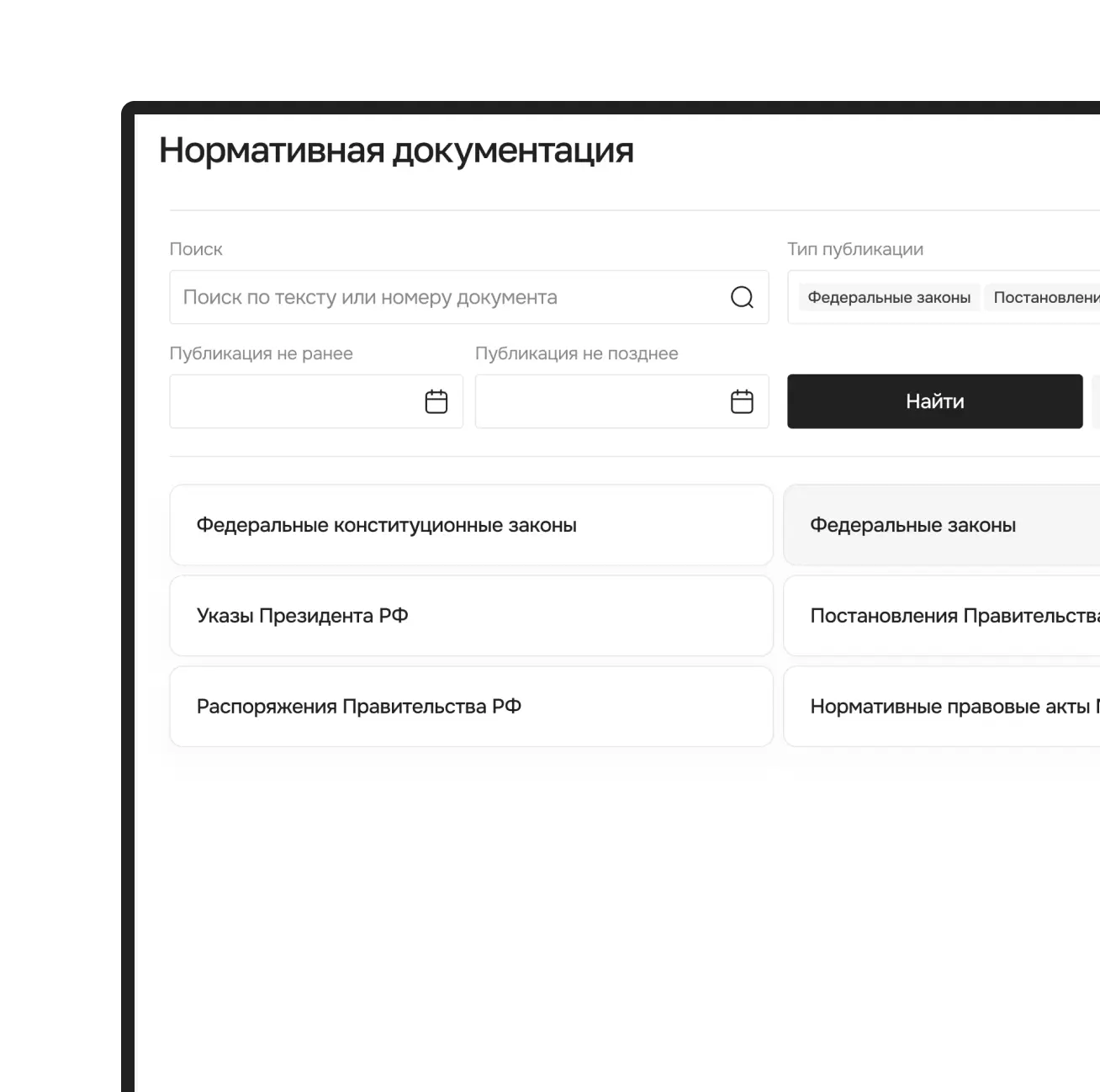Image resolution: width=1100 pixels, height=1092 pixels.
Task: Click the "Тип публикации" label
Action: (855, 249)
